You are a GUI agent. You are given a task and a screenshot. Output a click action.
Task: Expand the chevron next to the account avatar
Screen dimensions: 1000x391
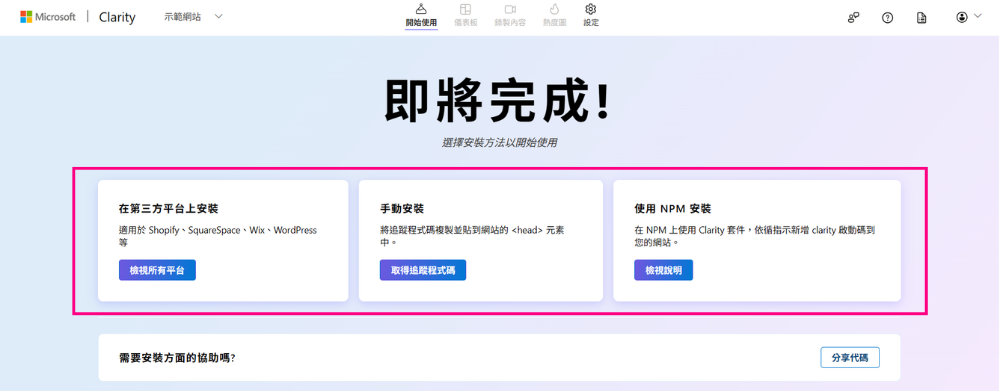tap(977, 16)
